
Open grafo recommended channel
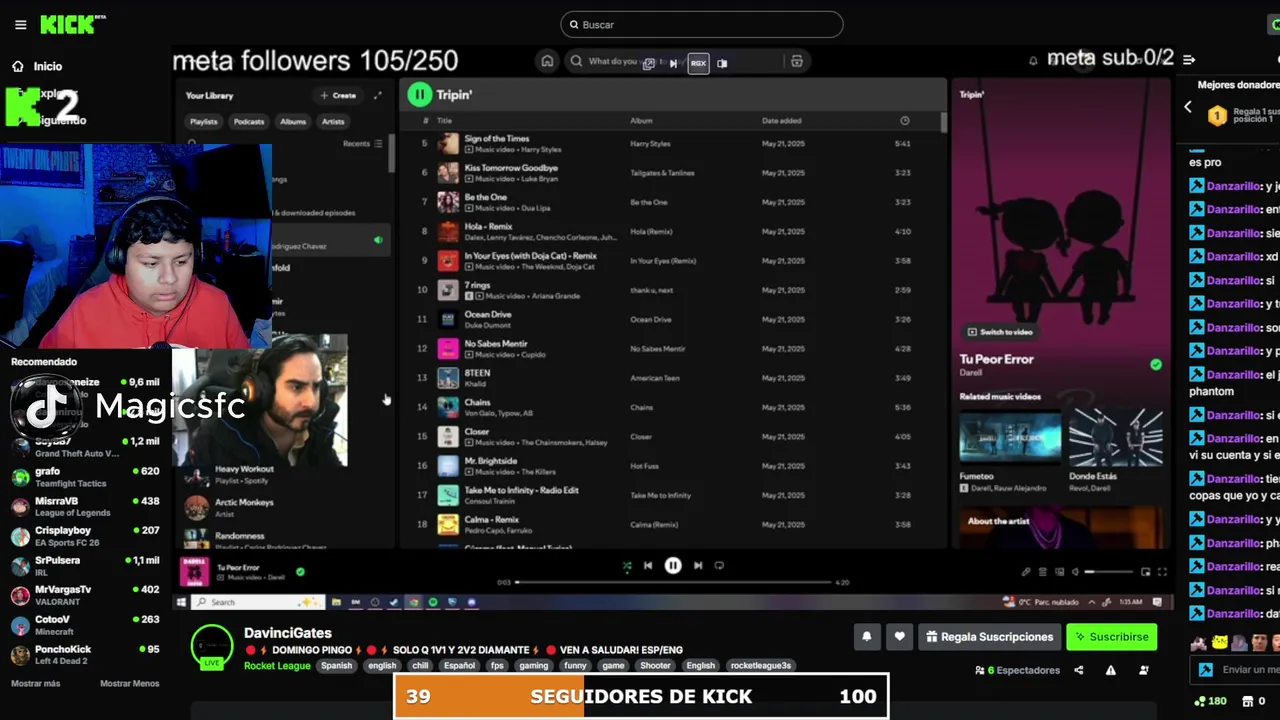[85, 477]
